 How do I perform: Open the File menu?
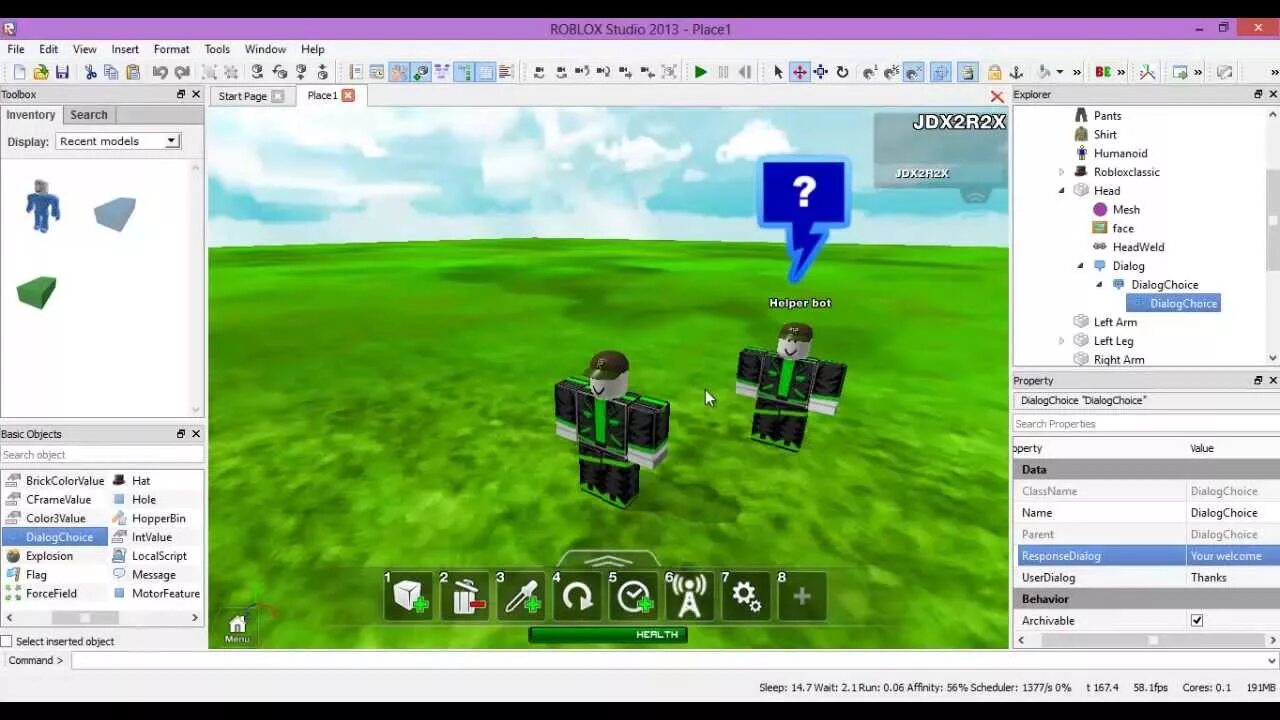coord(16,49)
